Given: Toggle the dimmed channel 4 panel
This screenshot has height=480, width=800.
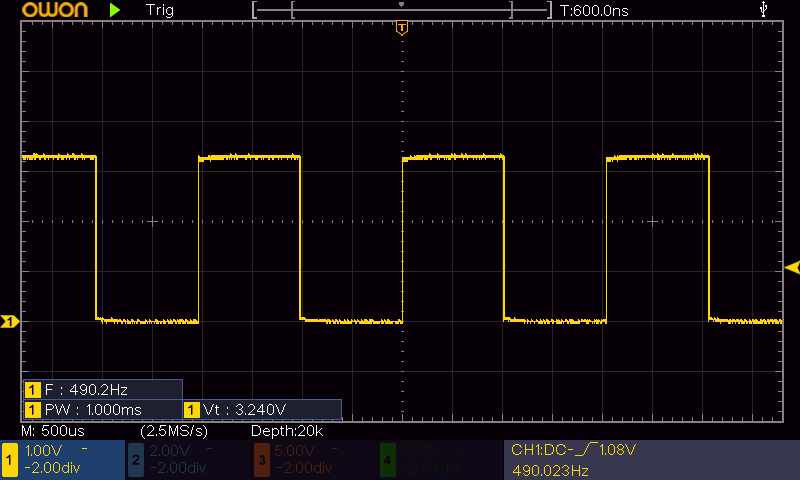Looking at the screenshot, I should tap(440, 459).
